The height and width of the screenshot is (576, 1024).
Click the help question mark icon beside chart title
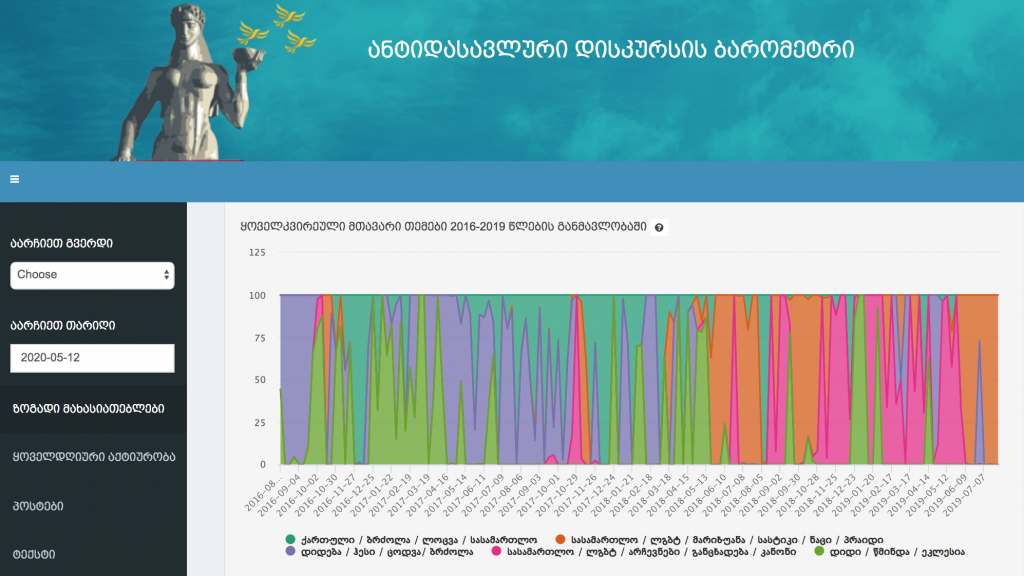[x=659, y=228]
